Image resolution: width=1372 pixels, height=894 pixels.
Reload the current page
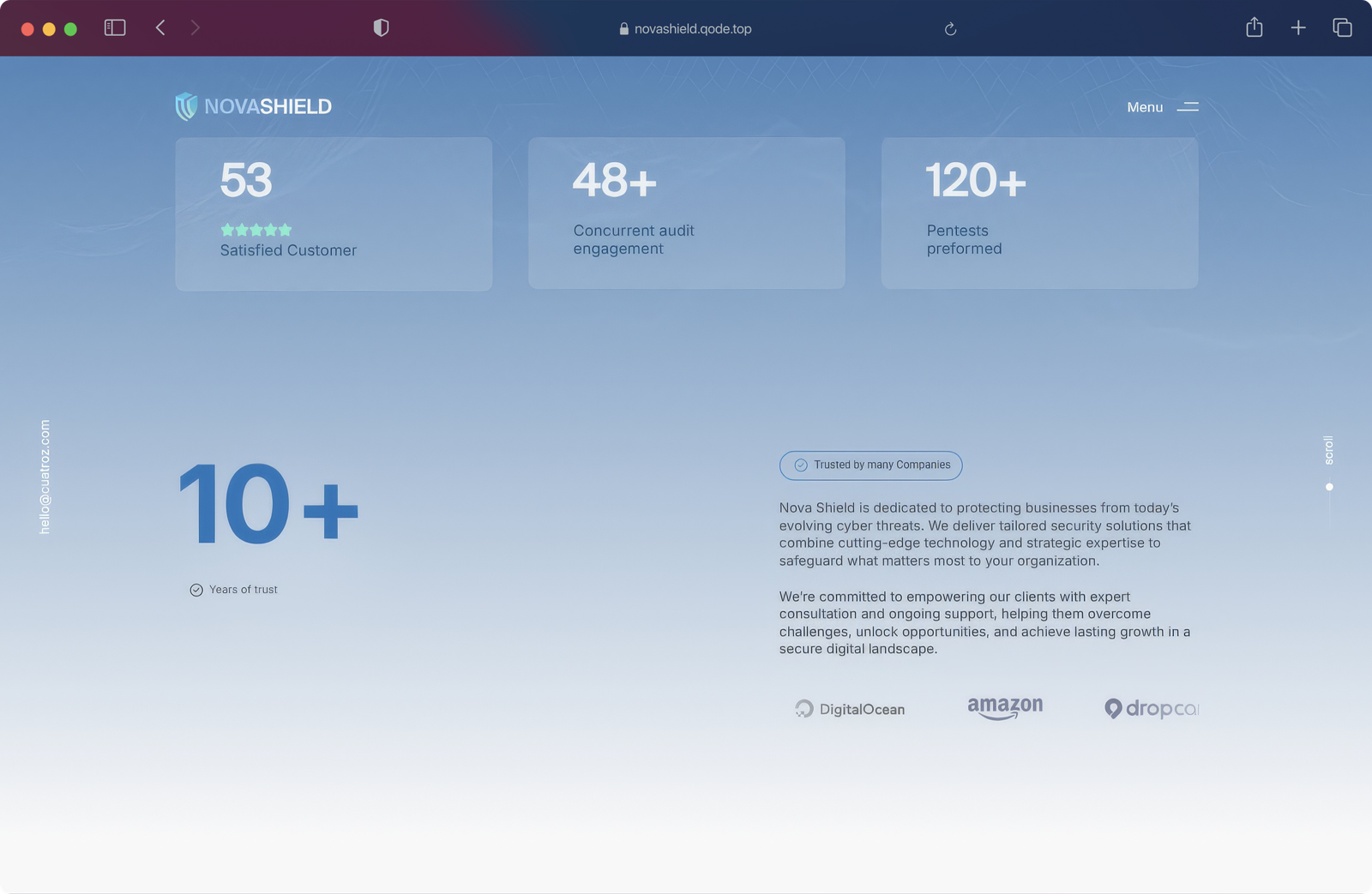tap(950, 29)
